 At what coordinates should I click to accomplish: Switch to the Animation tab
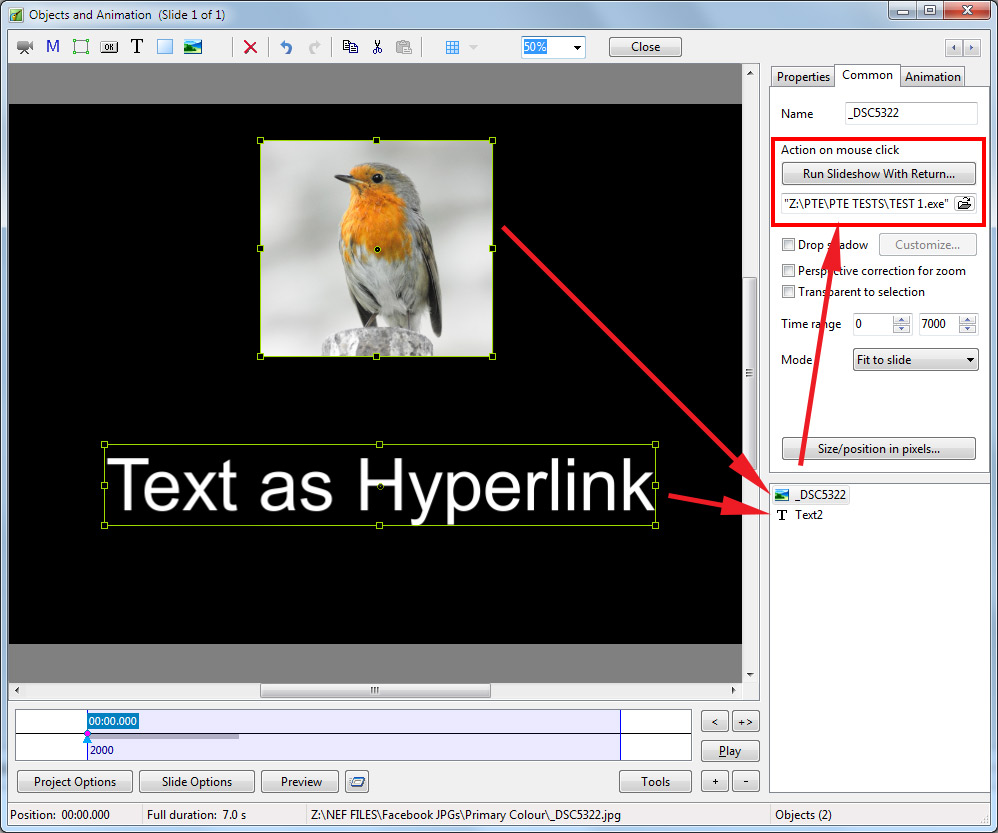(x=932, y=76)
